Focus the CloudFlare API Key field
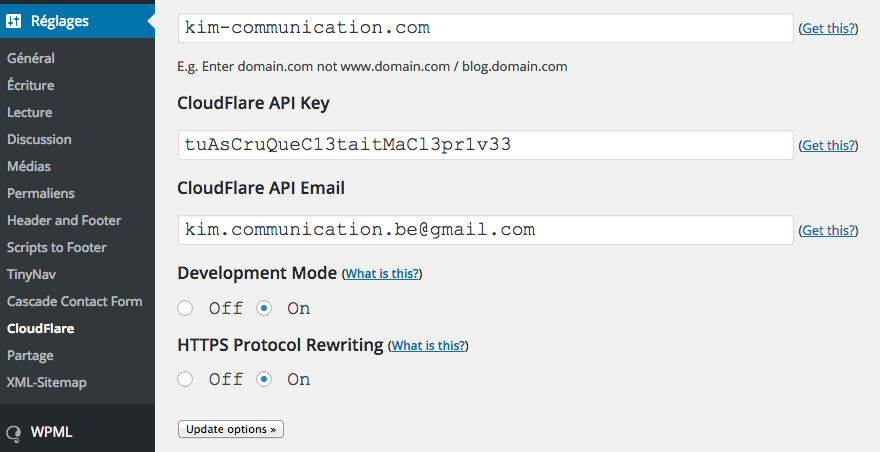The height and width of the screenshot is (452, 880). click(485, 145)
